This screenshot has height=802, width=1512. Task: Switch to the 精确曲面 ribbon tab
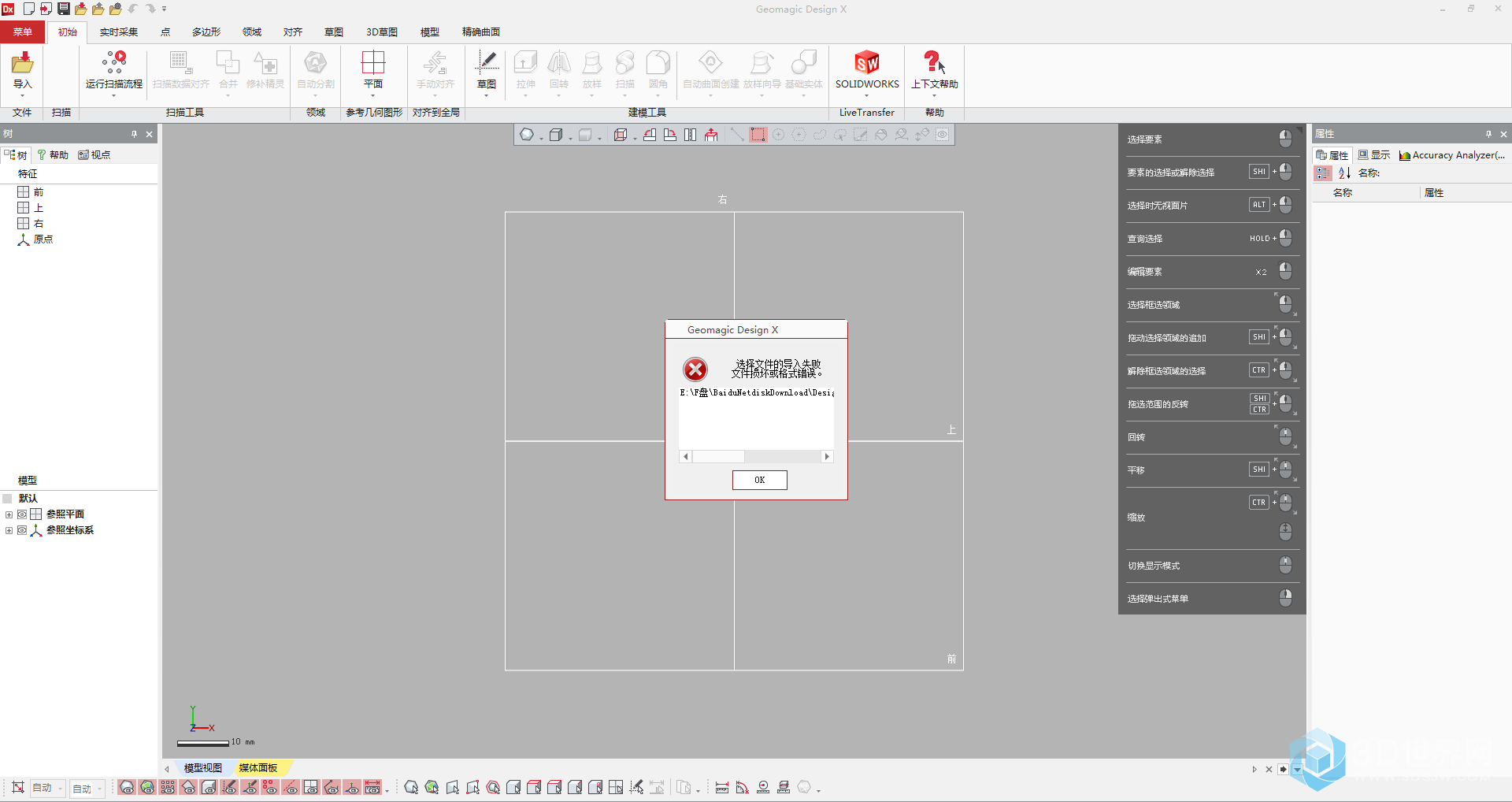pos(481,32)
